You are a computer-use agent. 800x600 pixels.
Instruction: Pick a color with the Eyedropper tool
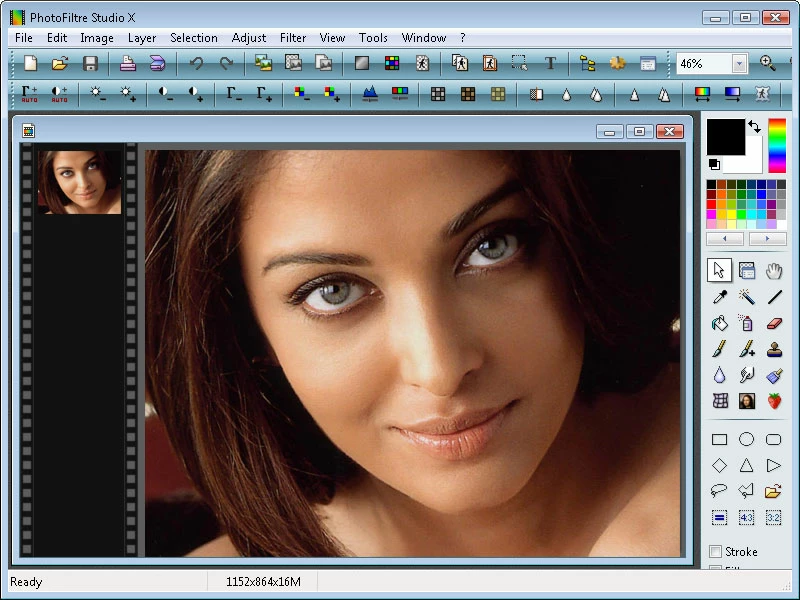[x=718, y=296]
